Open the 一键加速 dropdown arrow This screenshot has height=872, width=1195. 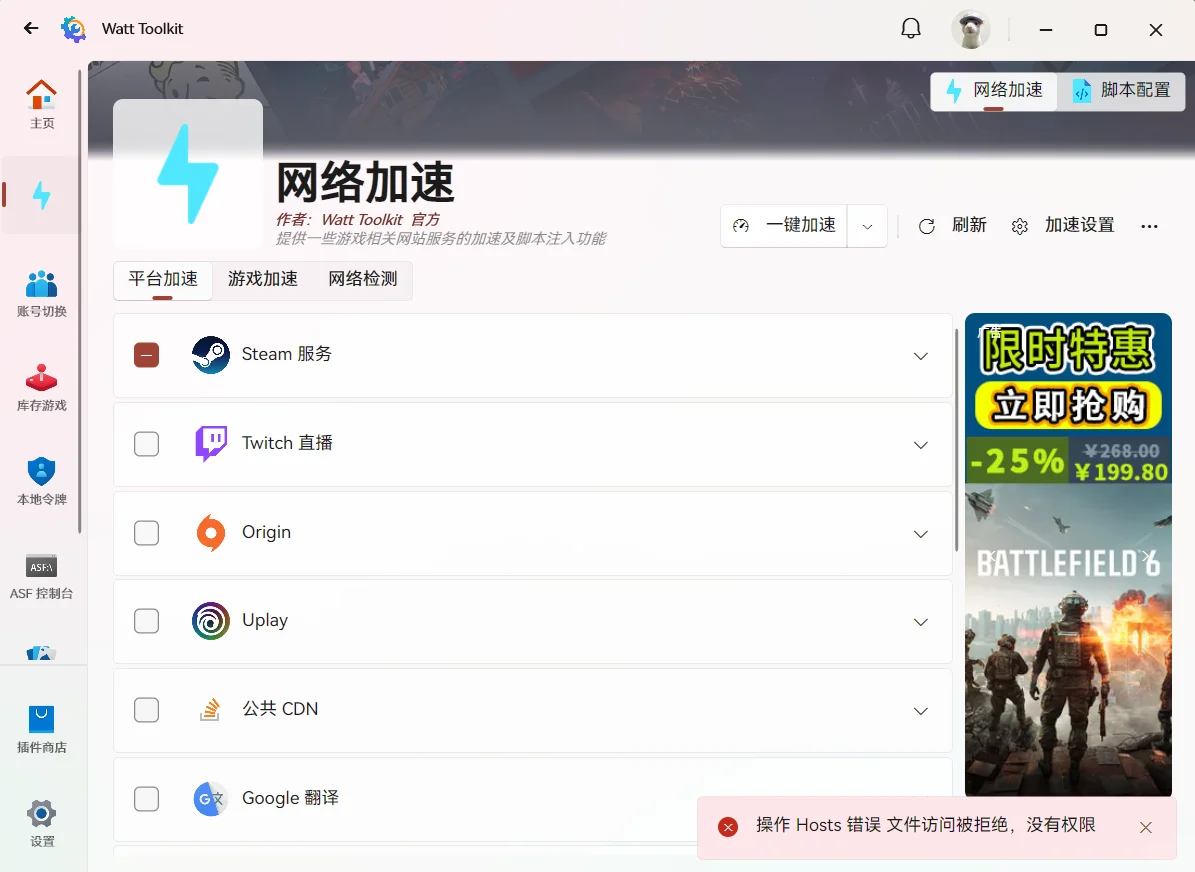point(867,225)
